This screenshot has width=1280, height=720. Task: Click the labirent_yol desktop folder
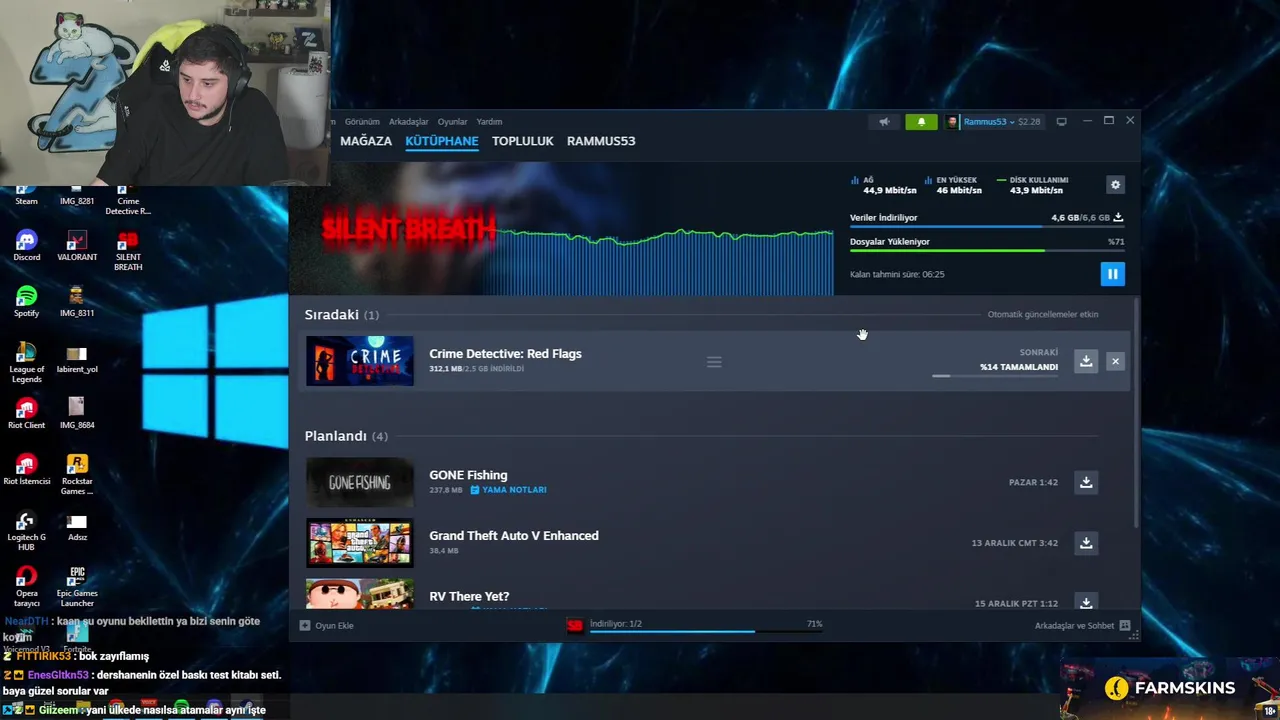[x=77, y=358]
